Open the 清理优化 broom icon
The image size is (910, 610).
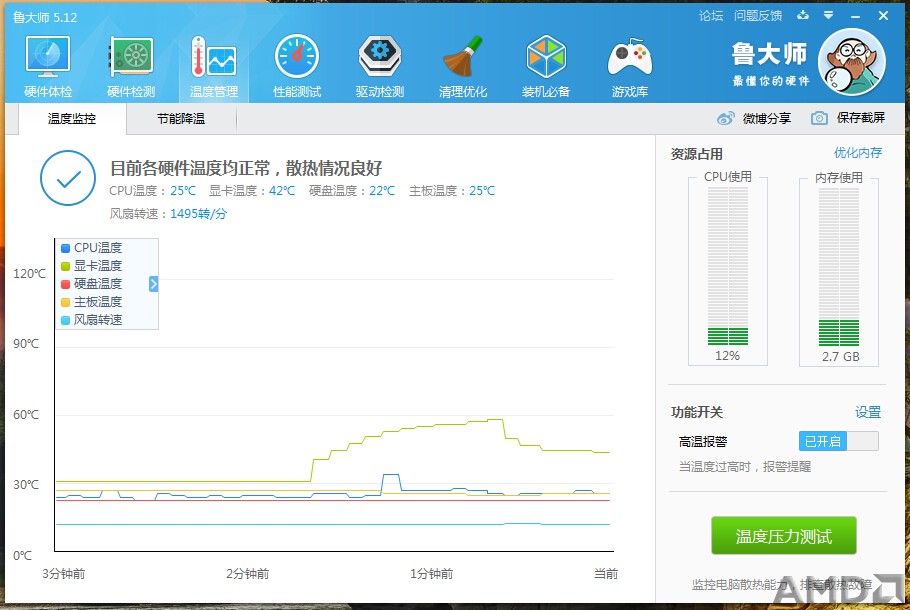pos(463,57)
